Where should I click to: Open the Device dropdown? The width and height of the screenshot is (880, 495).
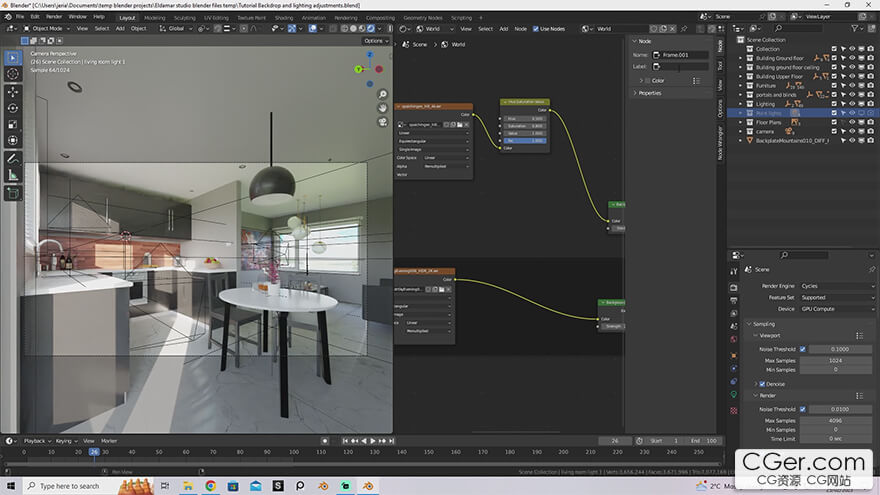point(837,309)
